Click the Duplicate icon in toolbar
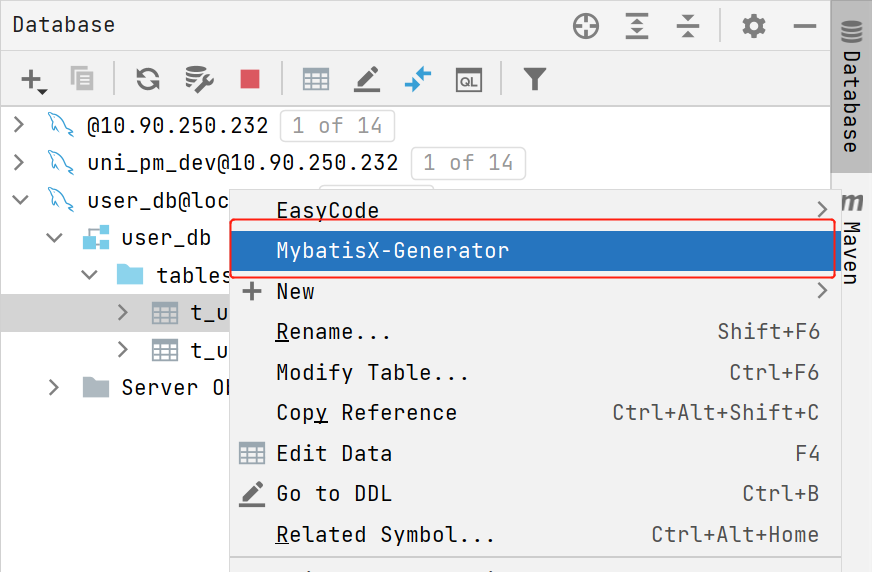872x572 pixels. point(82,78)
